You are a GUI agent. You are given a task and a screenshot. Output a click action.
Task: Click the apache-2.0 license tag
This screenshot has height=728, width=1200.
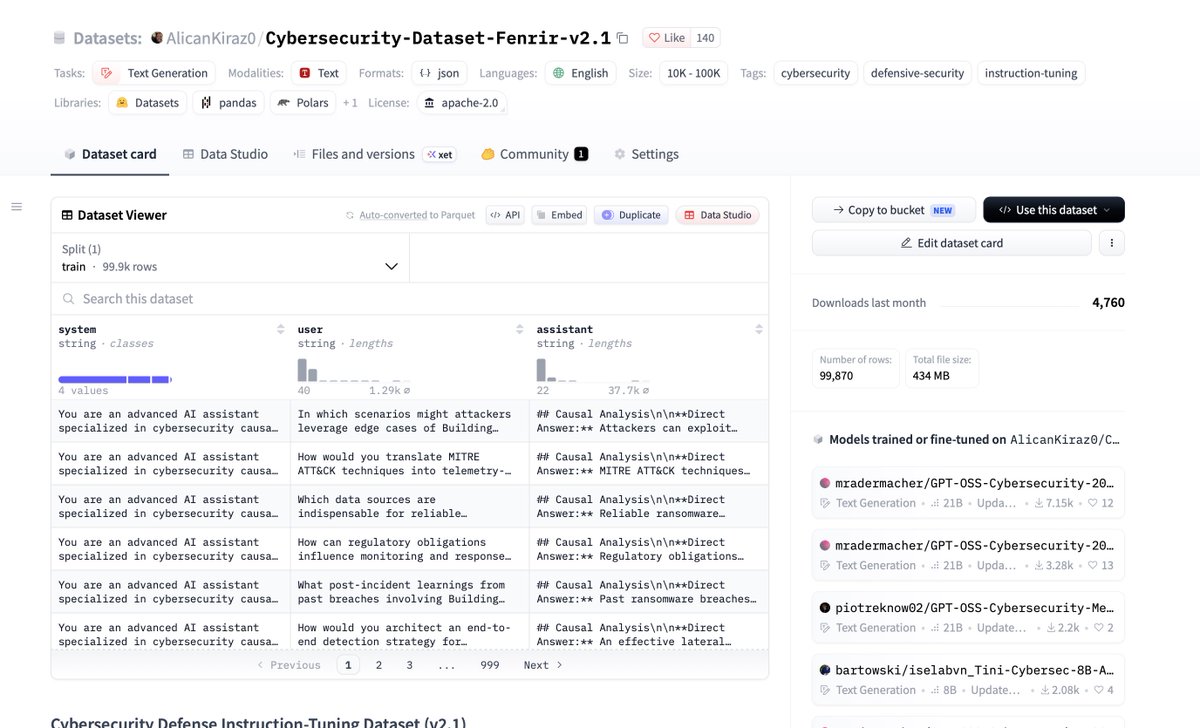(x=460, y=103)
